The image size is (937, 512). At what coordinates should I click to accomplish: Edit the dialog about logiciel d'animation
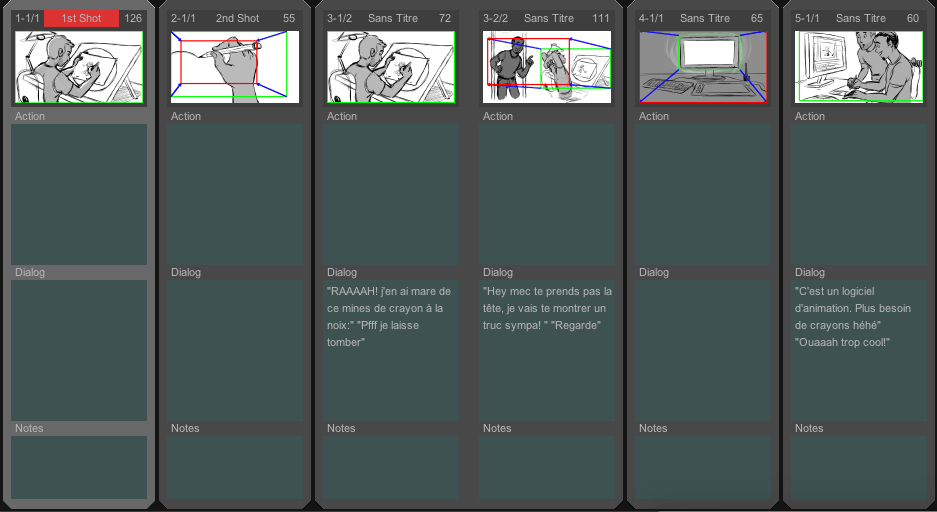[x=859, y=350]
